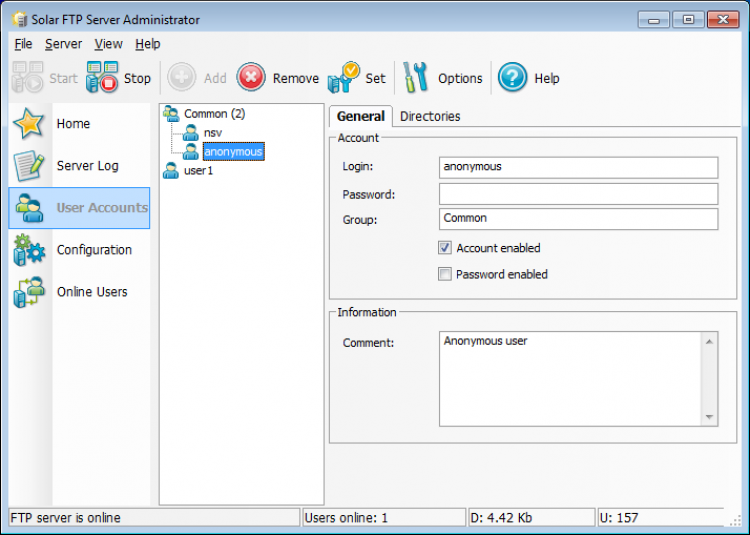Click the Online Users icon
The height and width of the screenshot is (535, 750).
tap(29, 292)
